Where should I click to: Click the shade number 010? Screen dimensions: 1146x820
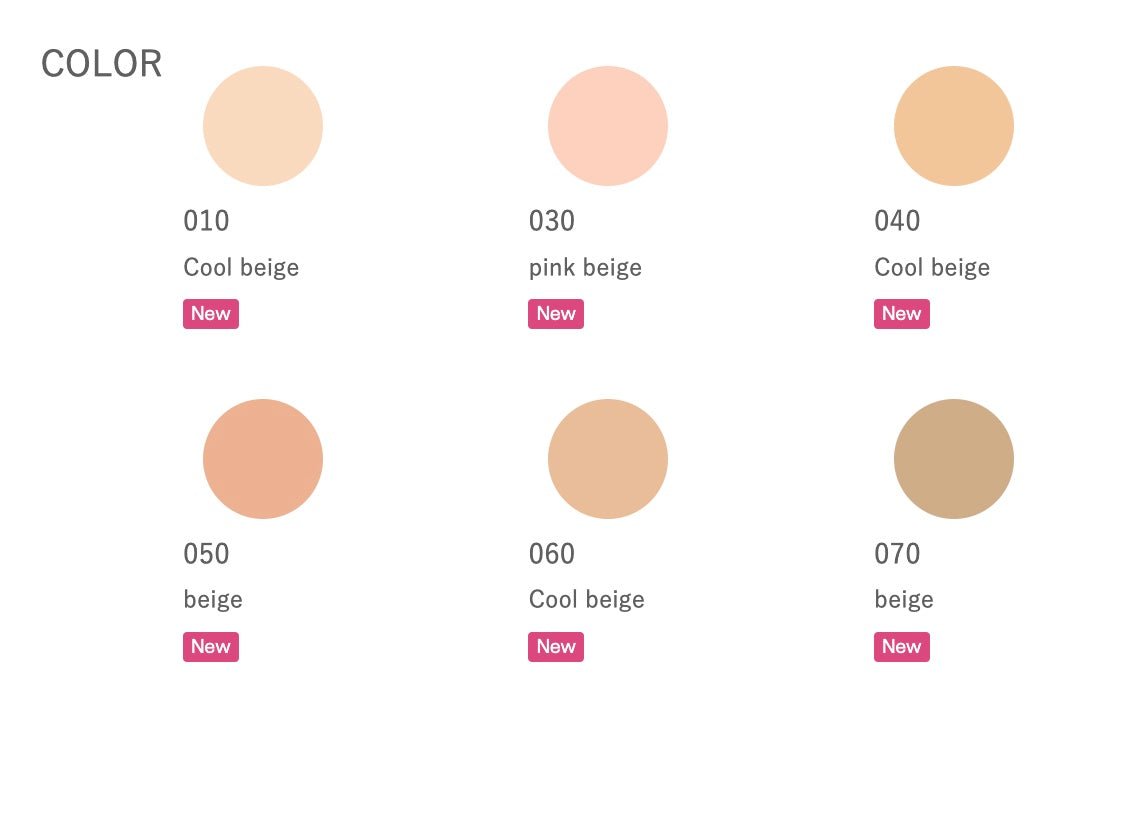click(x=207, y=221)
